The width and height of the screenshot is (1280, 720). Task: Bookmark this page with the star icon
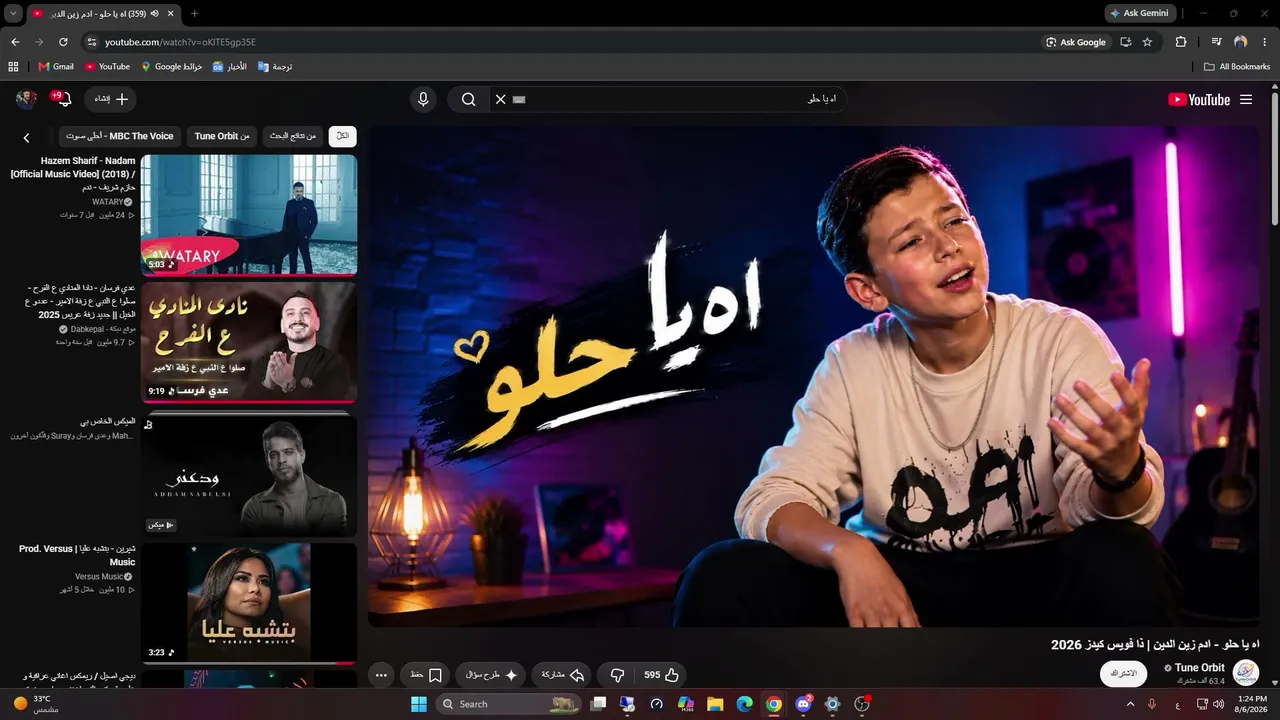[1147, 42]
